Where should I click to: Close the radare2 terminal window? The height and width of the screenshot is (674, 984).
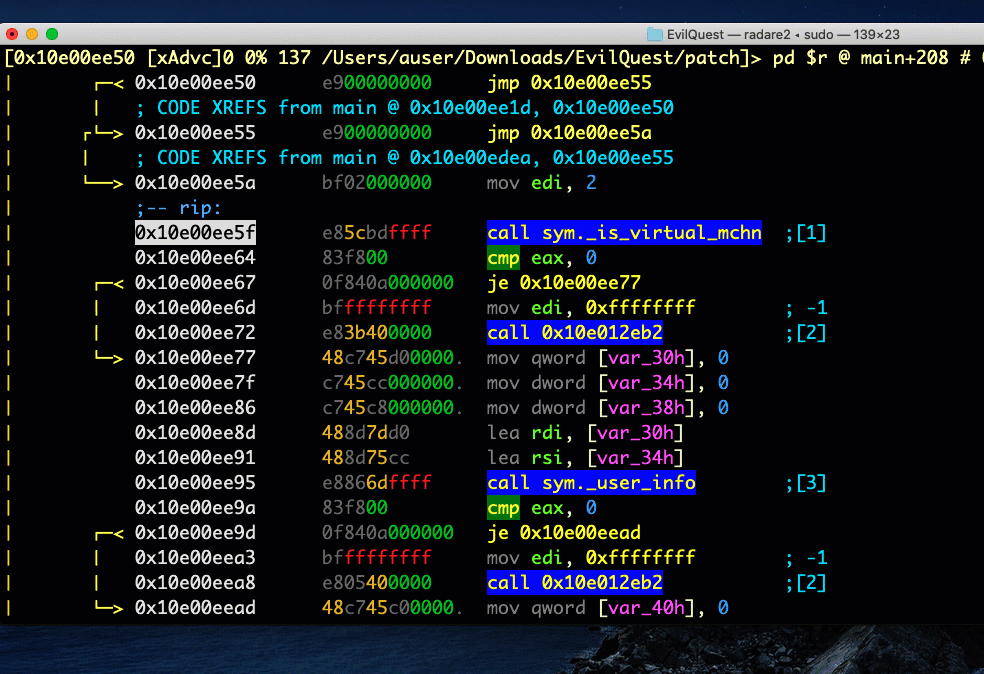(x=12, y=34)
